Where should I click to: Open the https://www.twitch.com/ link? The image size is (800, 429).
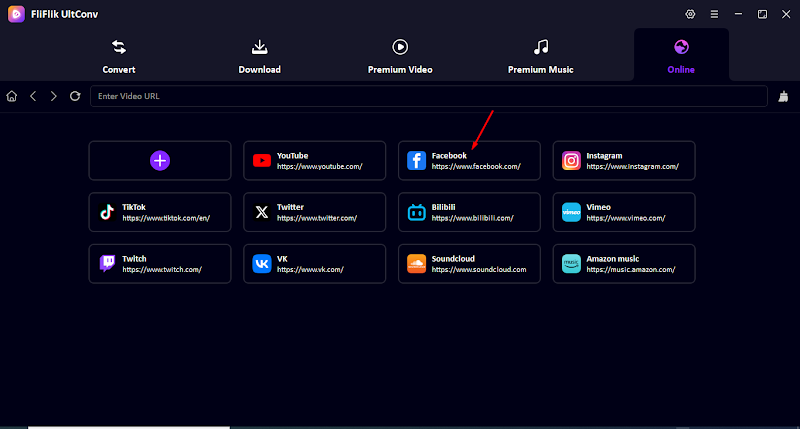[162, 270]
